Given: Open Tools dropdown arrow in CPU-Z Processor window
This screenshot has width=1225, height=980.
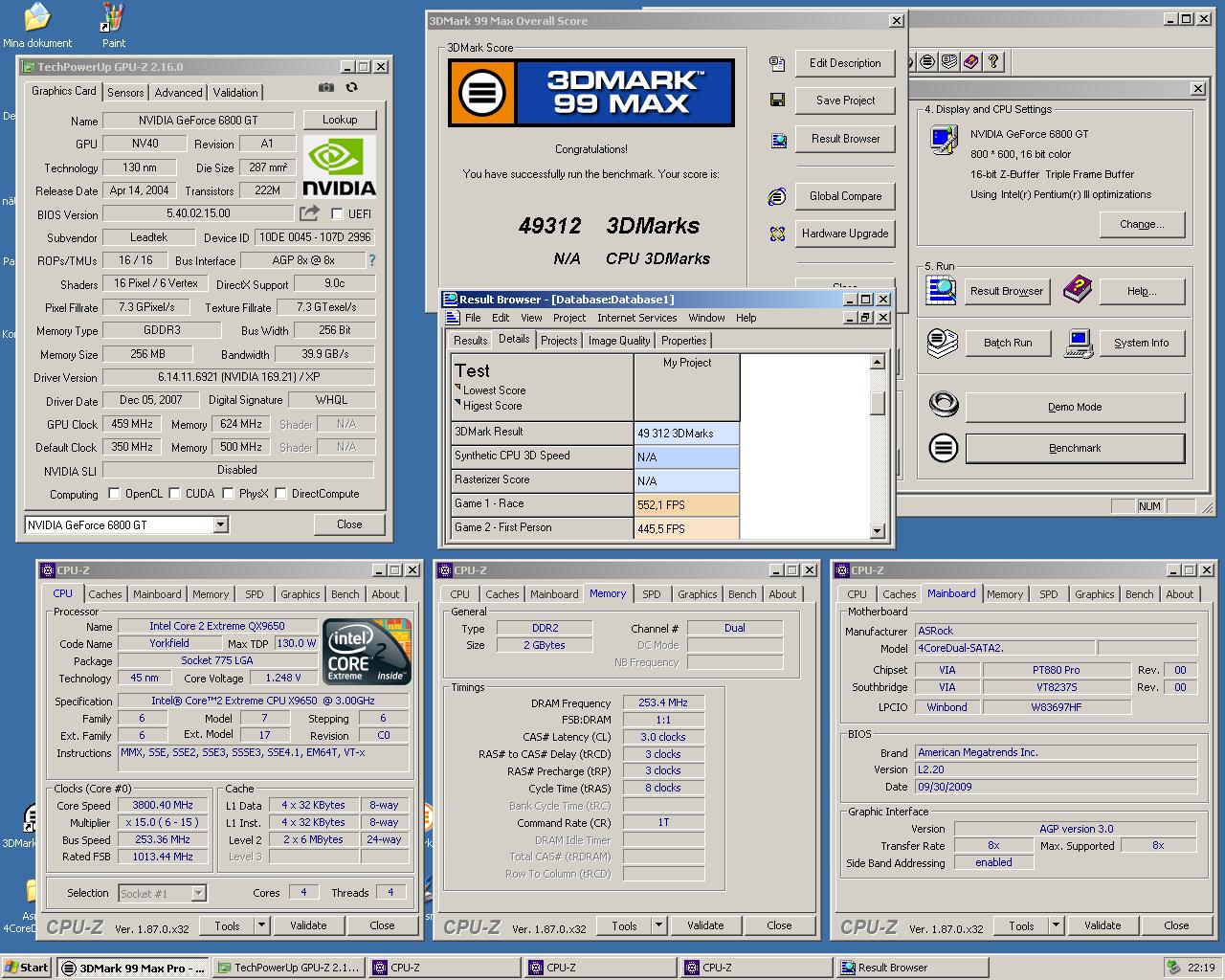Looking at the screenshot, I should coord(261,925).
